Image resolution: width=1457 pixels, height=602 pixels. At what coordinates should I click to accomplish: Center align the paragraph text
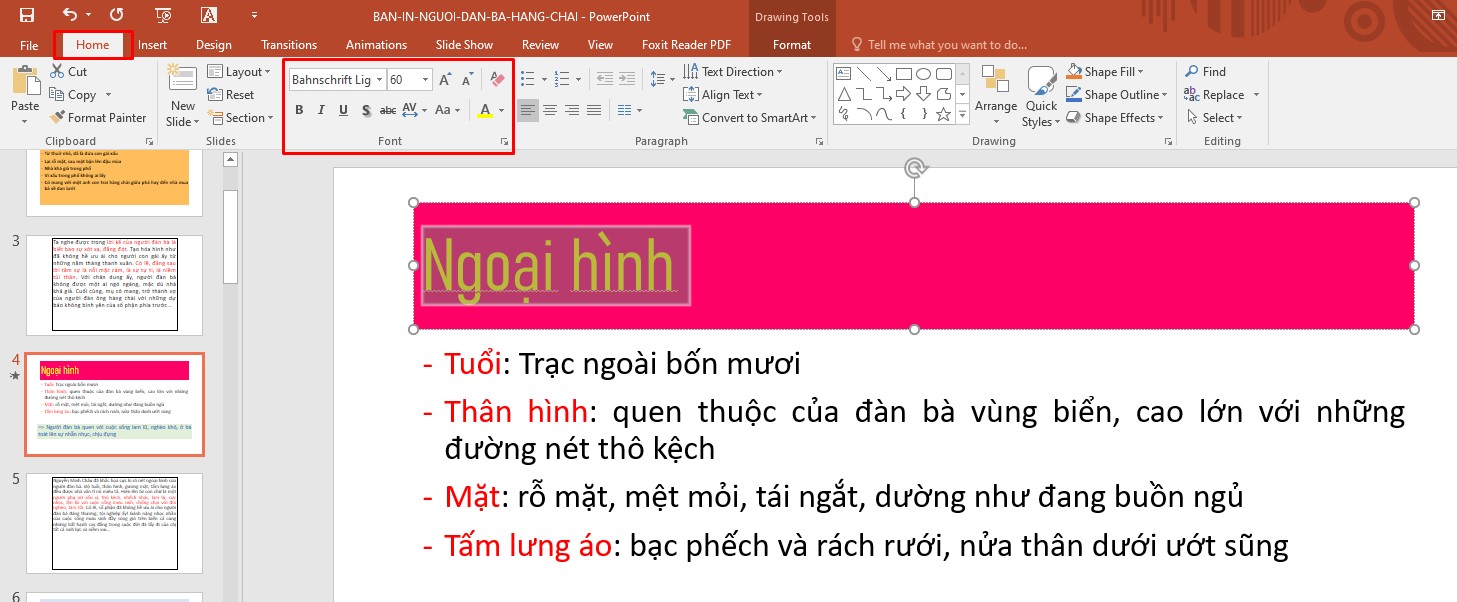[x=550, y=111]
